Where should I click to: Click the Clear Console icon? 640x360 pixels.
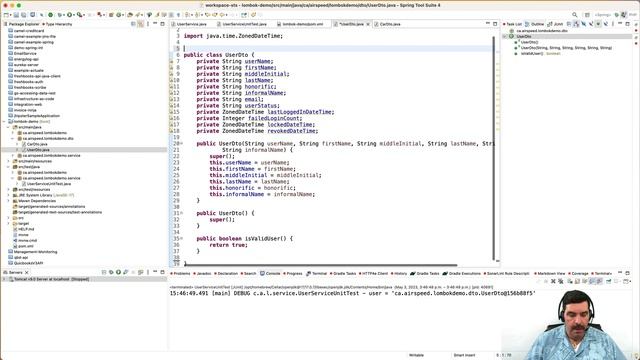[x=570, y=281]
